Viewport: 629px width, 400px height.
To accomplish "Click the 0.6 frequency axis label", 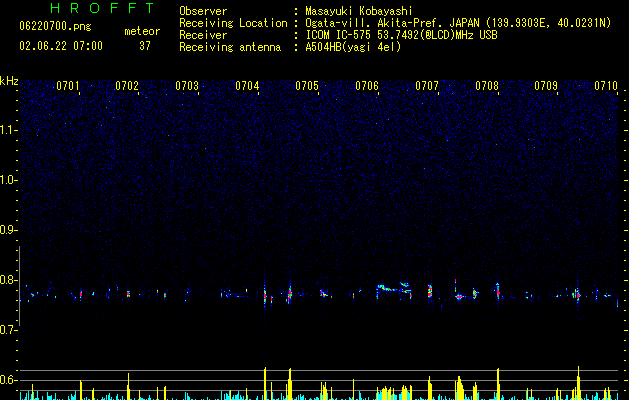I will tap(8, 380).
